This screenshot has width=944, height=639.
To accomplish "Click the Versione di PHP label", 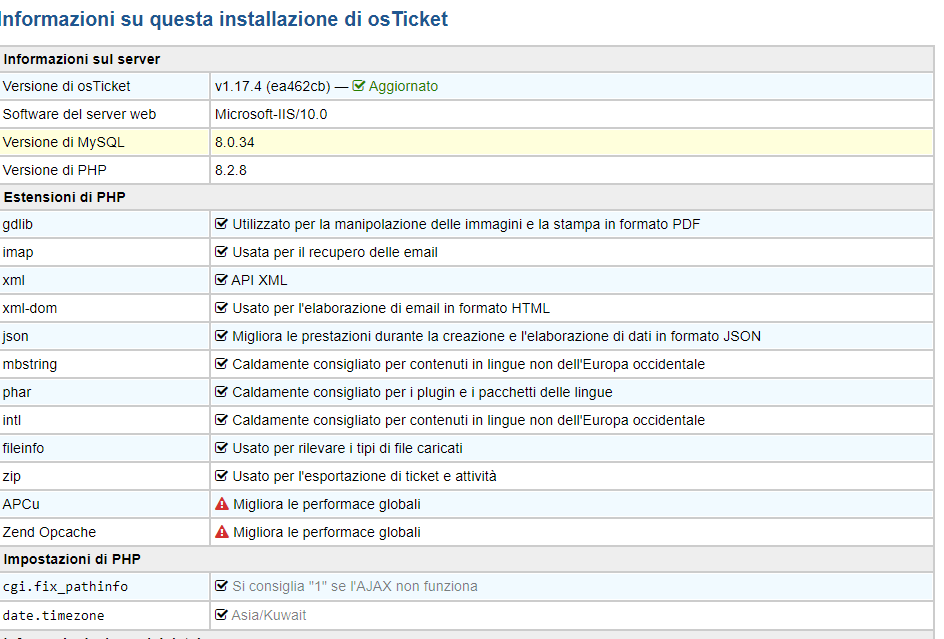I will [x=55, y=170].
